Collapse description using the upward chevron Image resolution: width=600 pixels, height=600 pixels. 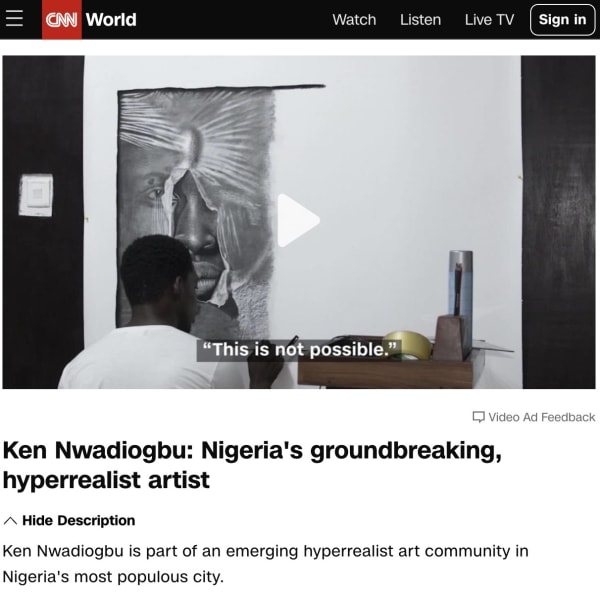(10, 521)
